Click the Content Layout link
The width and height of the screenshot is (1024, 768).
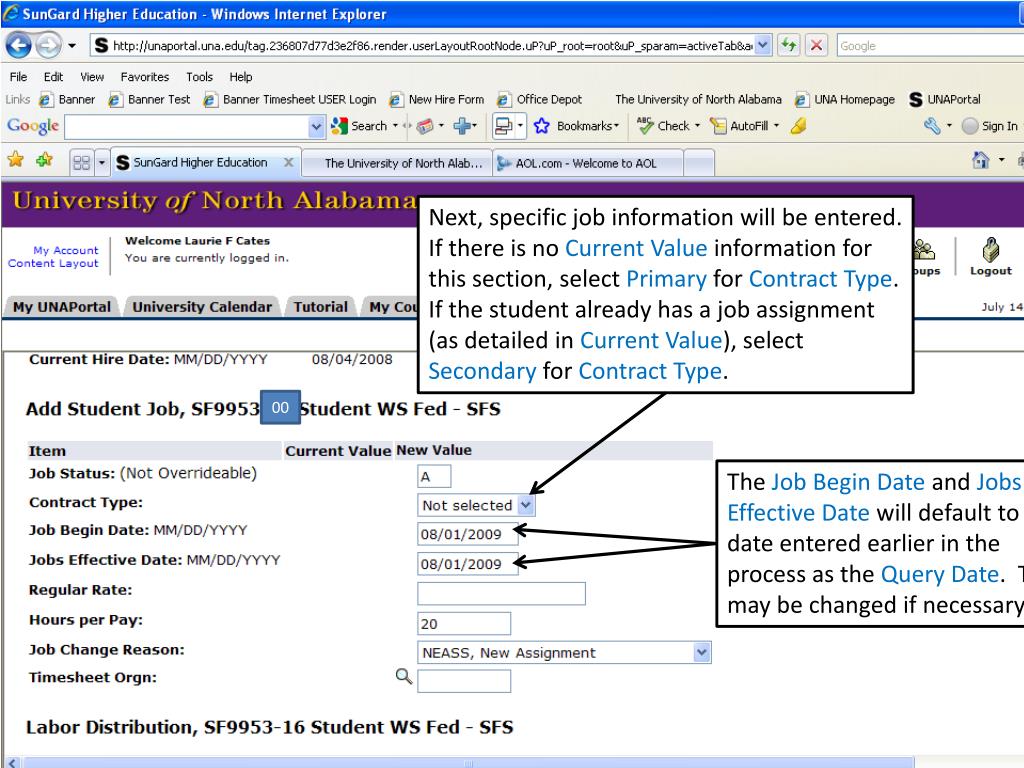[53, 263]
